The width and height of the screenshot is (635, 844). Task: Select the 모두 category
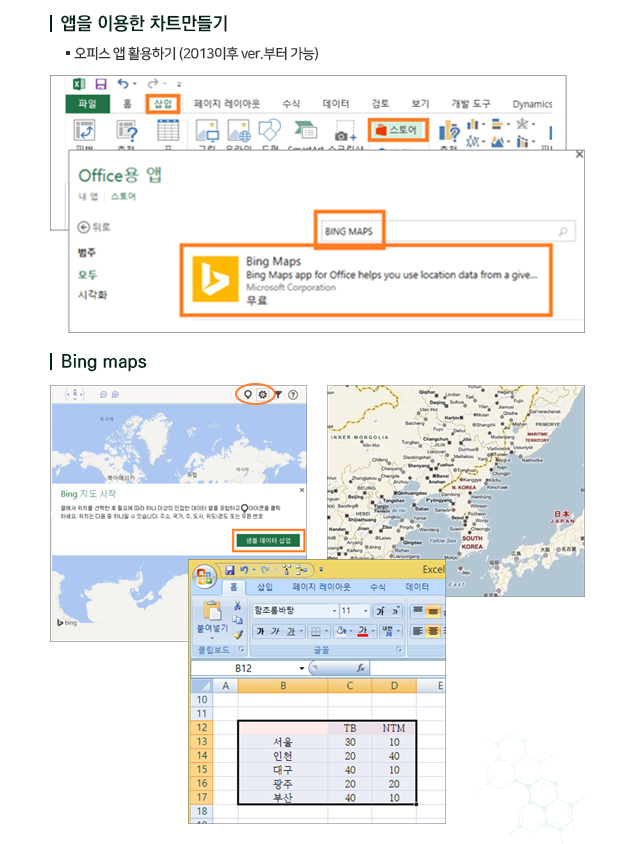pos(87,275)
